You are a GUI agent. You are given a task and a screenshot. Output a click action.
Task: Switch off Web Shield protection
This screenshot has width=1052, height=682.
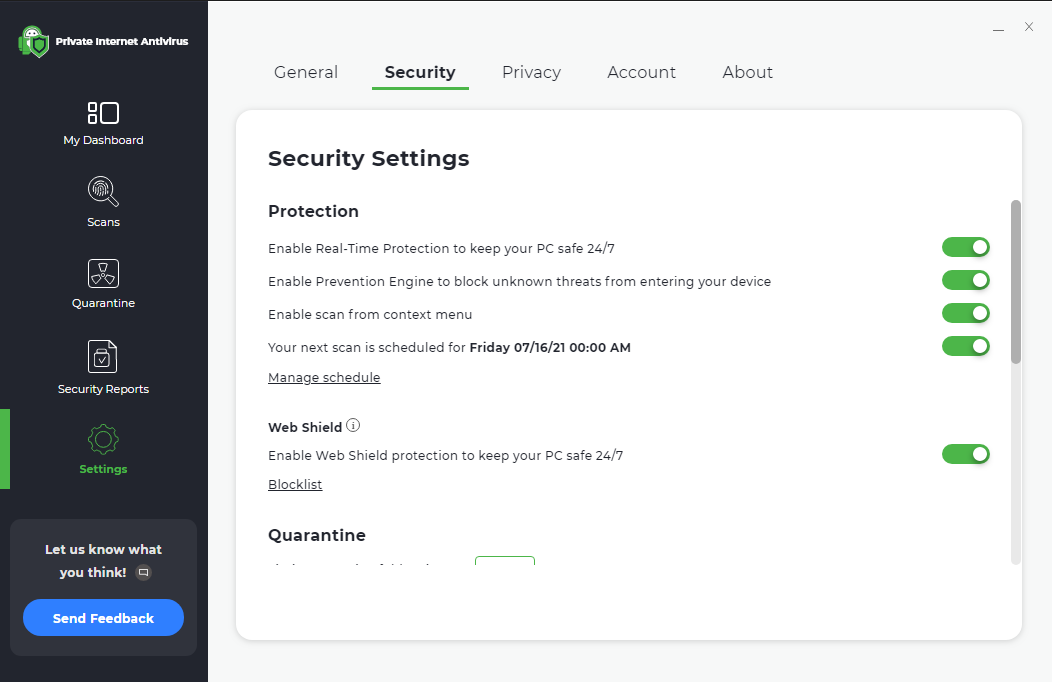(x=965, y=454)
